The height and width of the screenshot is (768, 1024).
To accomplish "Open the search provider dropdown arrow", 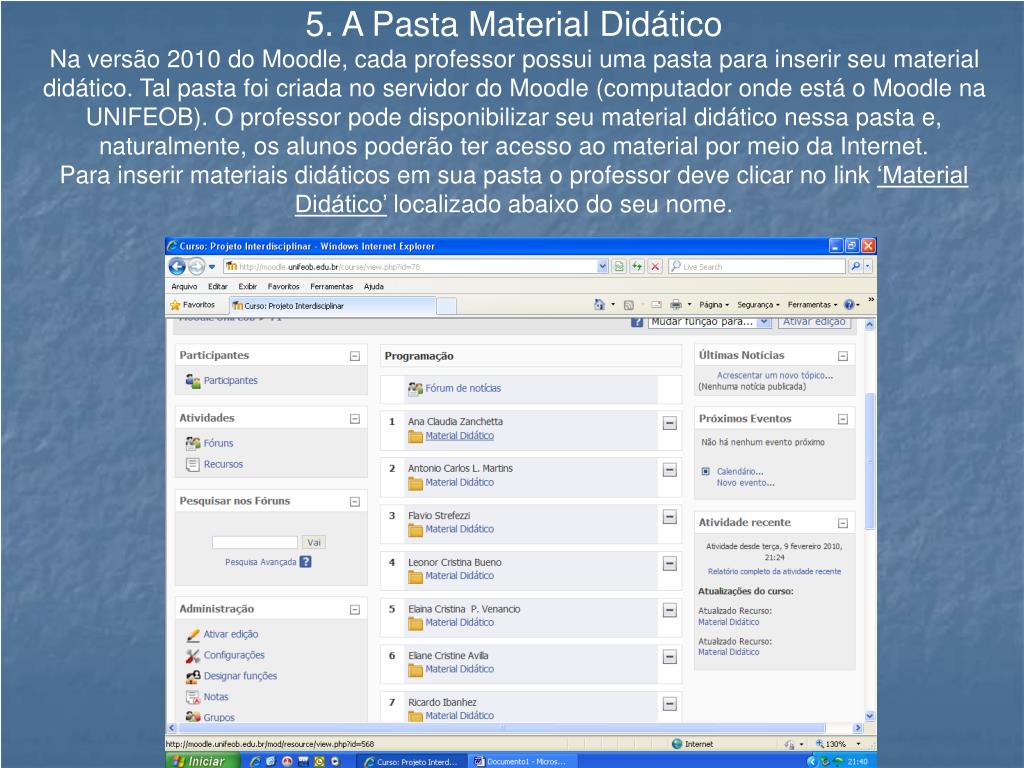I will coord(868,266).
